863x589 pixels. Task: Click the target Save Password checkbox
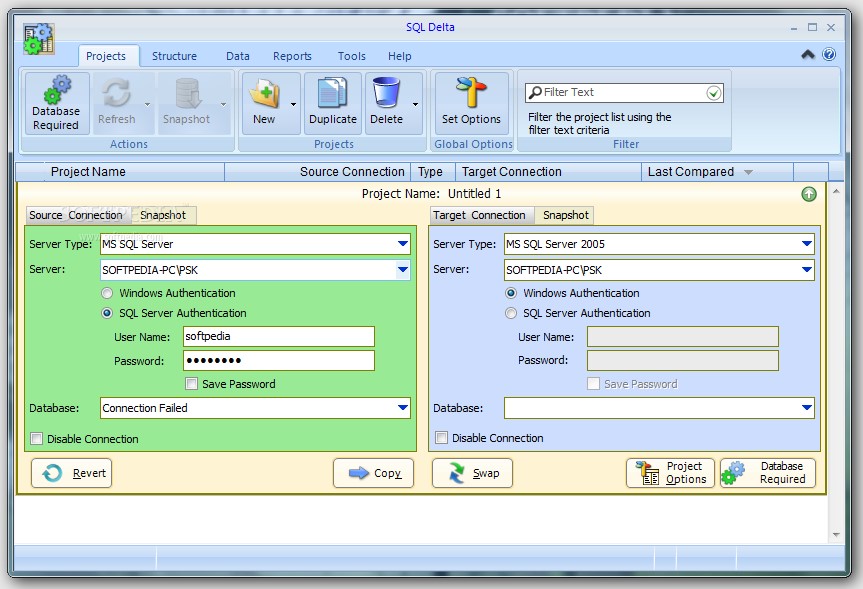593,384
